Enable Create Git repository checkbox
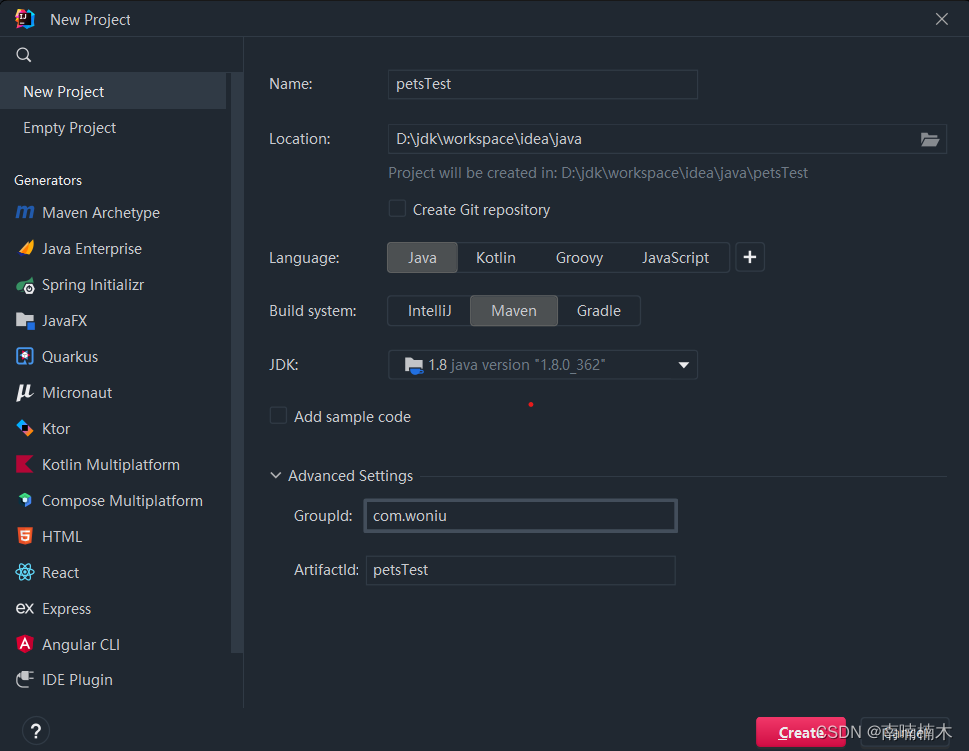The image size is (969, 751). (x=397, y=209)
